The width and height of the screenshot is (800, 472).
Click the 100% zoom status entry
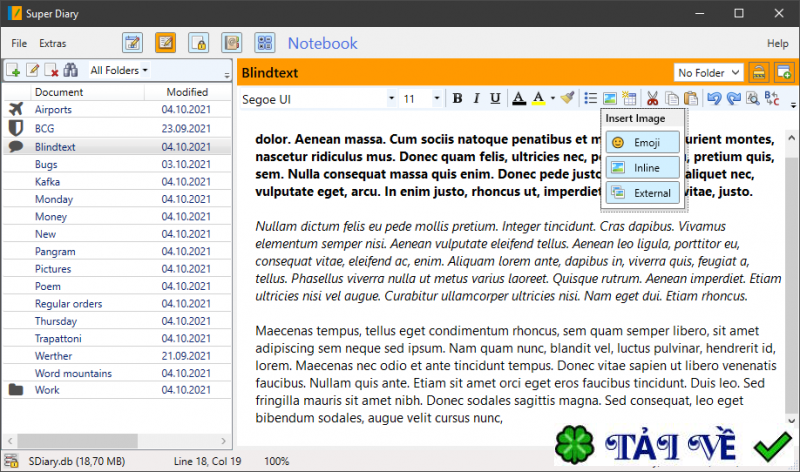(277, 461)
